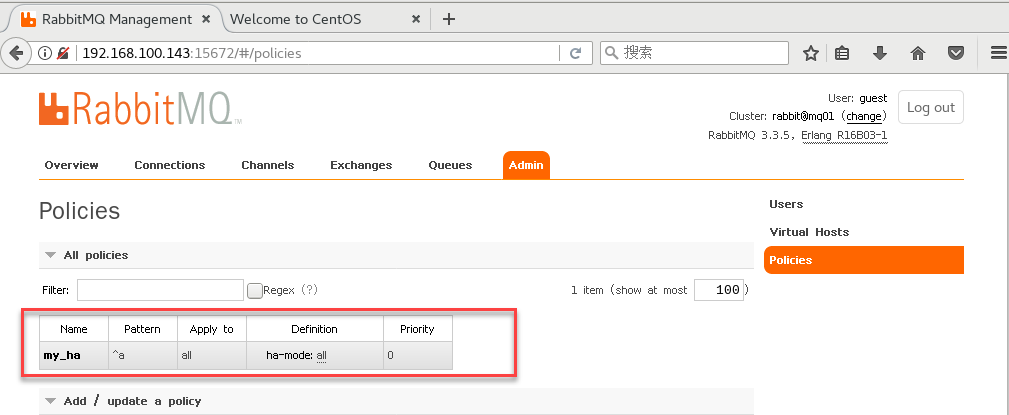Click the cluster name change link
This screenshot has width=1009, height=415.
click(863, 116)
